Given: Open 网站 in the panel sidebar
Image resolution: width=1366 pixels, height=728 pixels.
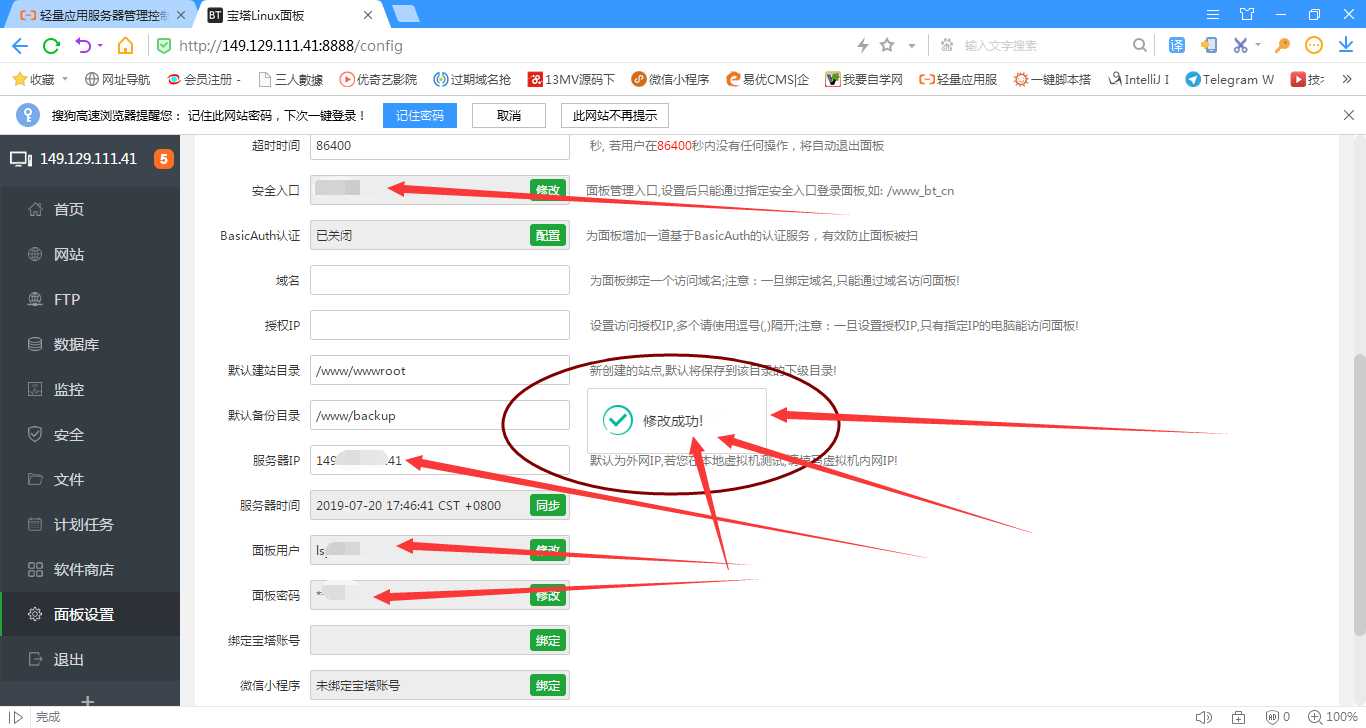Looking at the screenshot, I should 90,254.
